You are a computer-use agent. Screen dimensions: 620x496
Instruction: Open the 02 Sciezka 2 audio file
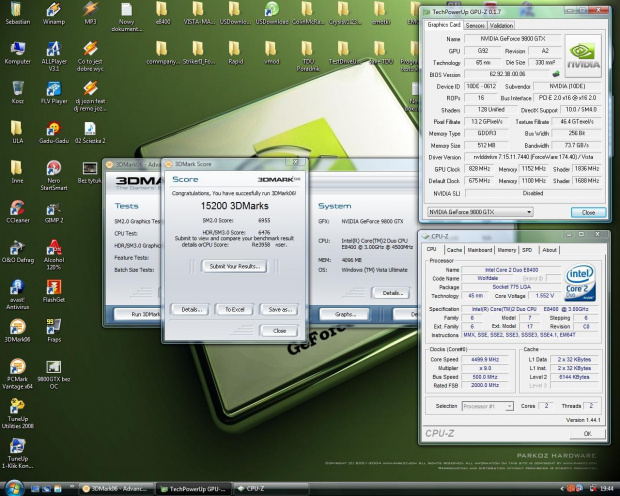[x=90, y=132]
